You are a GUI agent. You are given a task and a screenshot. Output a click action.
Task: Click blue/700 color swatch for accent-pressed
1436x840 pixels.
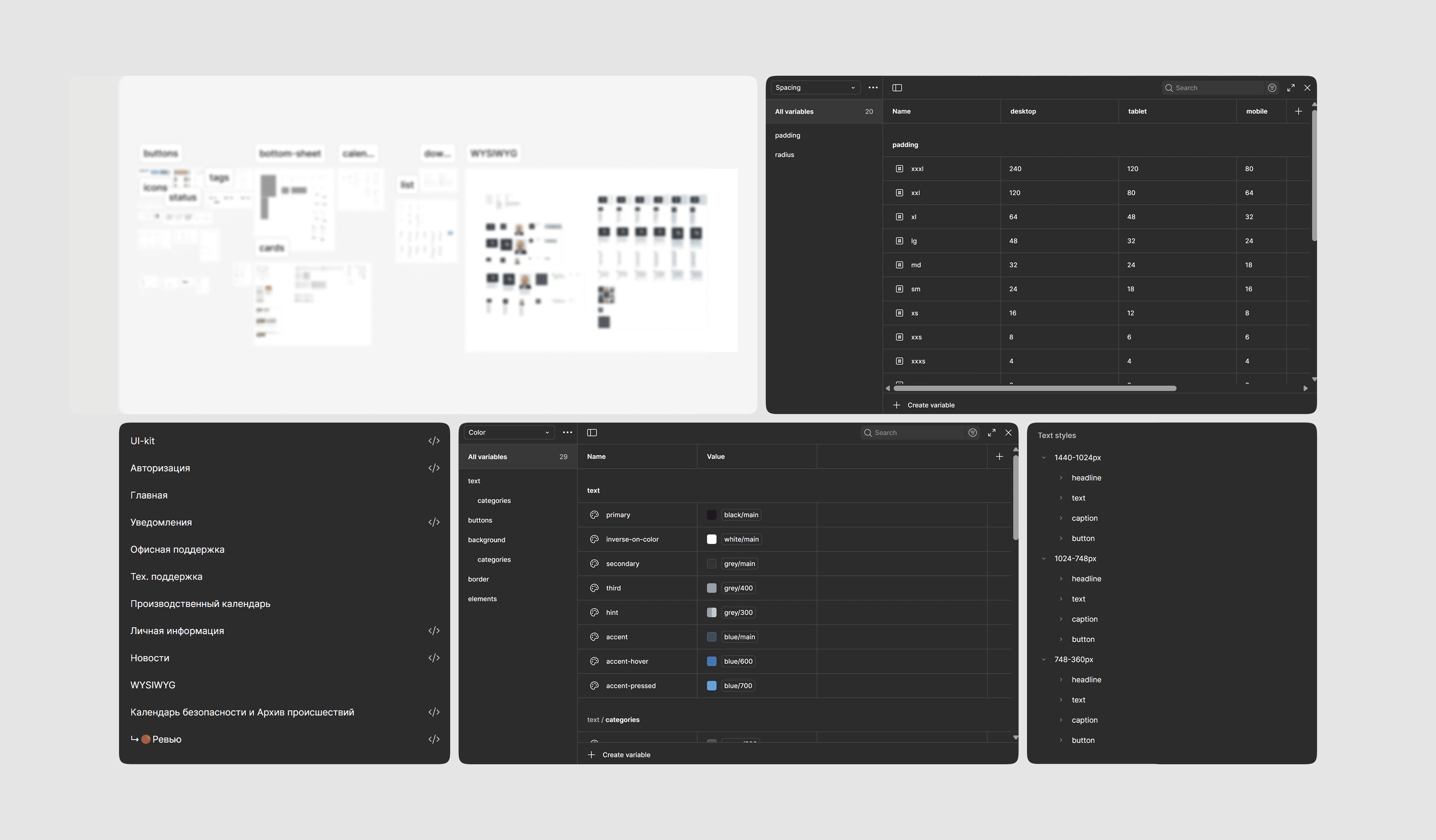[712, 686]
